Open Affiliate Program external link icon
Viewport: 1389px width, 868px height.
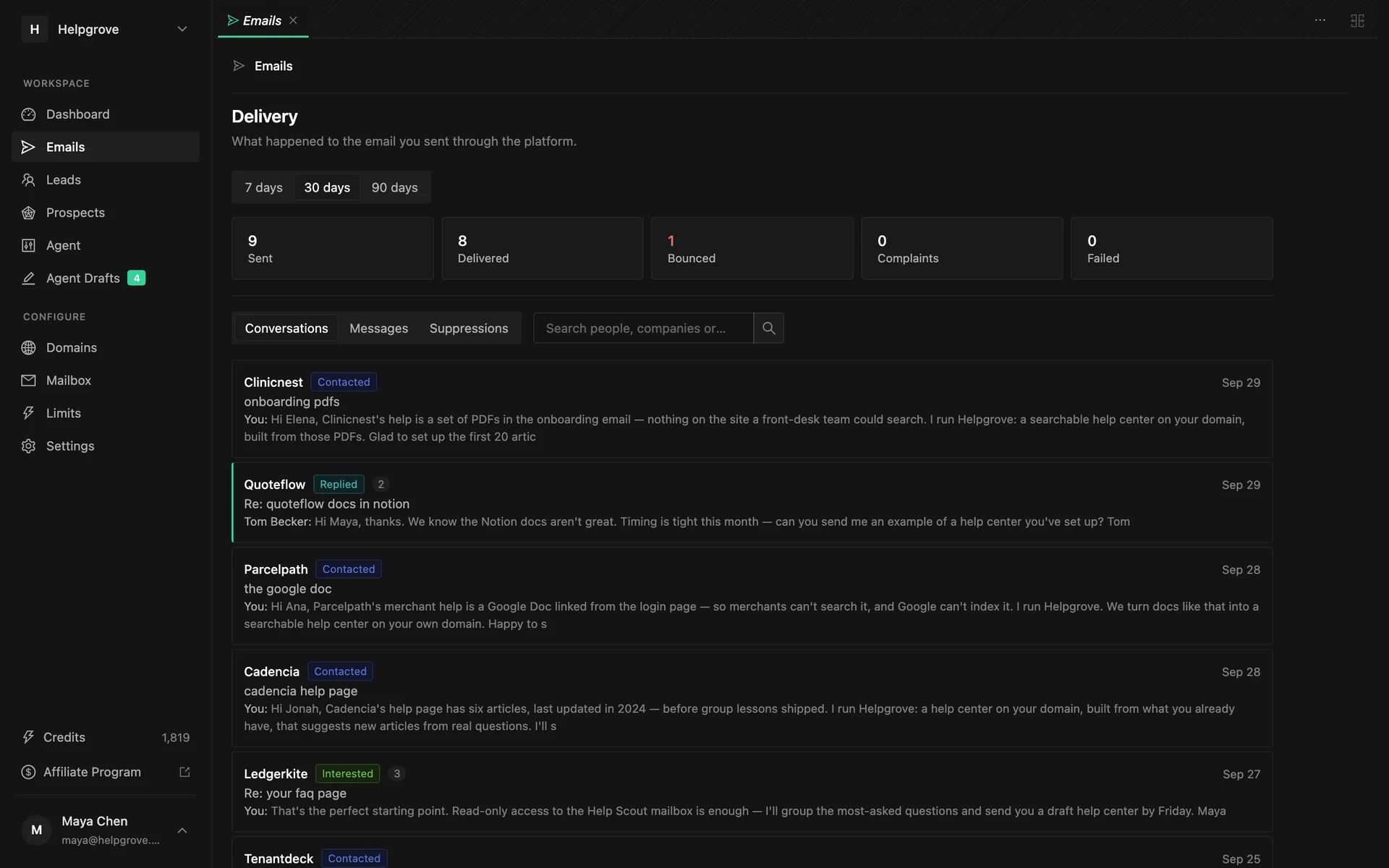coord(184,772)
